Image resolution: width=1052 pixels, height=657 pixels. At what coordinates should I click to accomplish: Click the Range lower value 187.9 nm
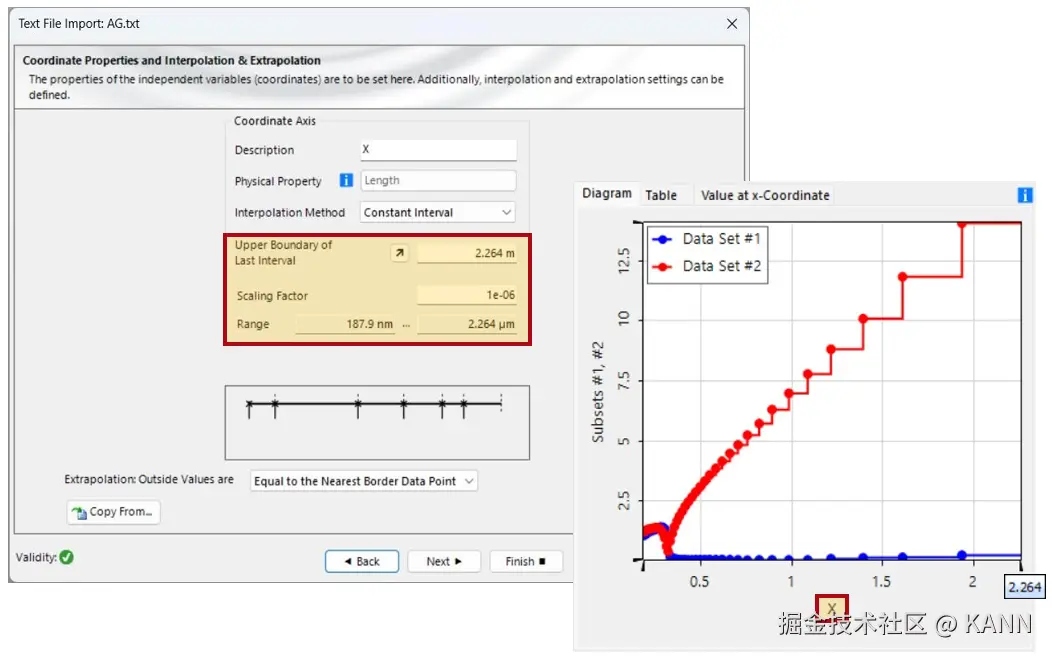click(x=345, y=324)
